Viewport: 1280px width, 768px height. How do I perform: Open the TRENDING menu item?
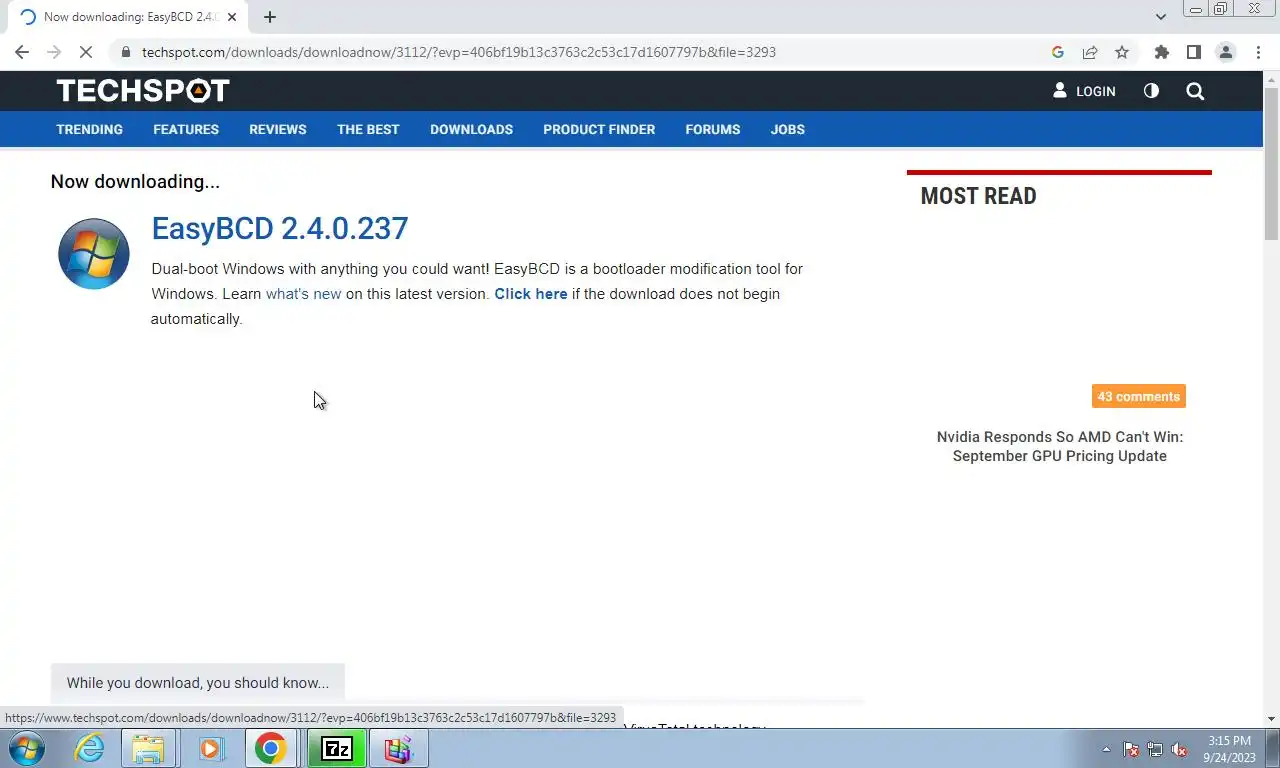tap(89, 129)
